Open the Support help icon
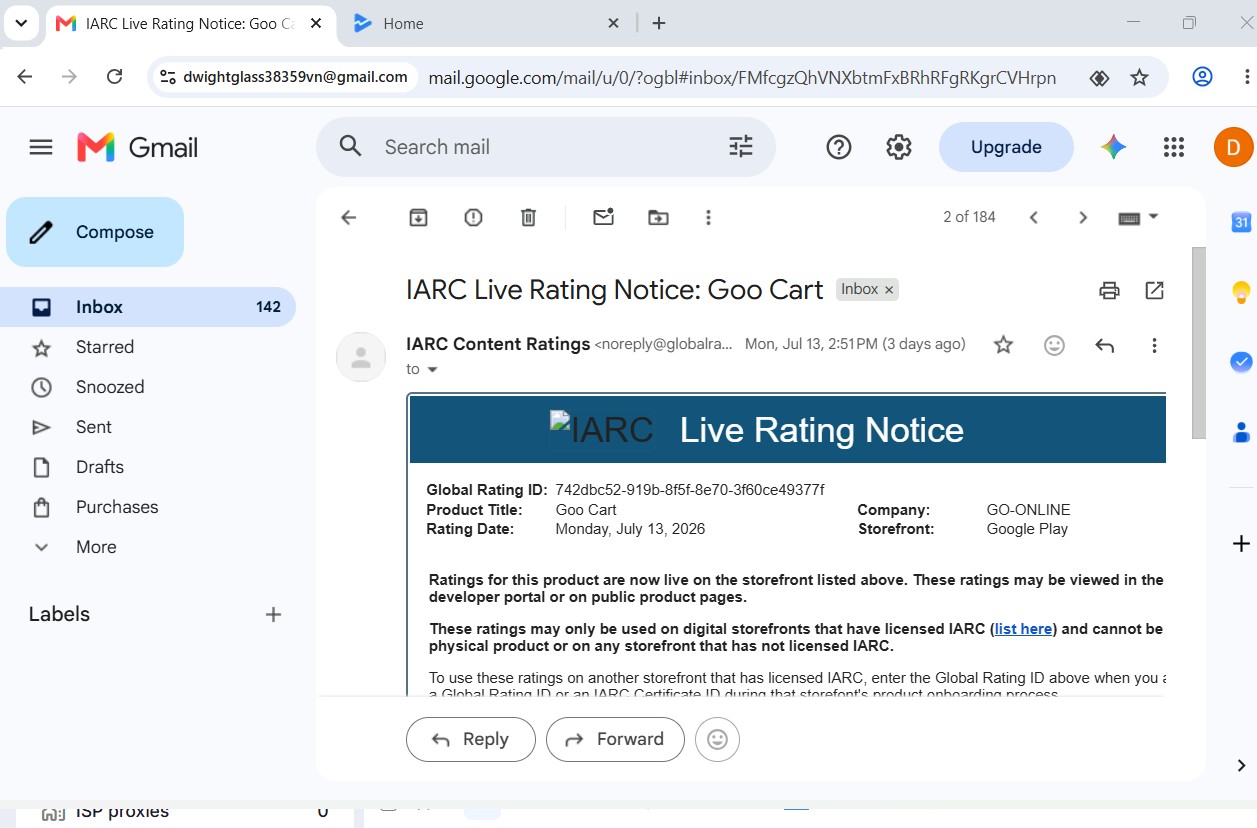 coord(839,147)
